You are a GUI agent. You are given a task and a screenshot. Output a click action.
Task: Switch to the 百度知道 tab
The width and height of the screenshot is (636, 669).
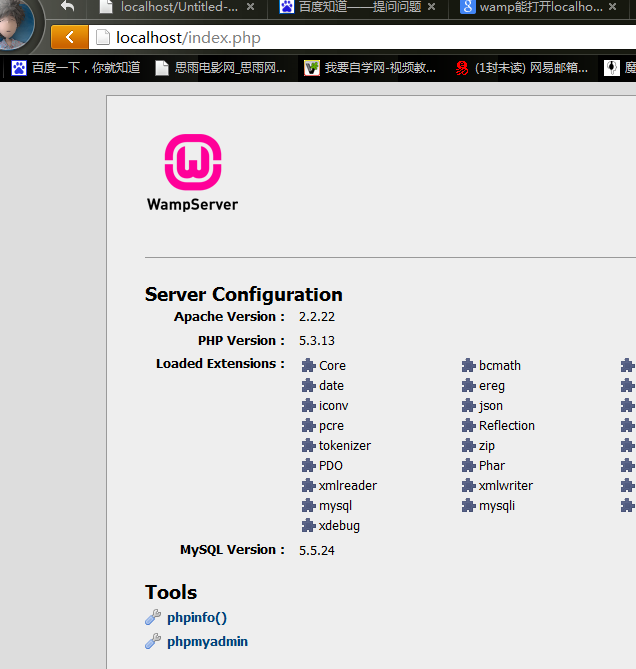pyautogui.click(x=360, y=7)
